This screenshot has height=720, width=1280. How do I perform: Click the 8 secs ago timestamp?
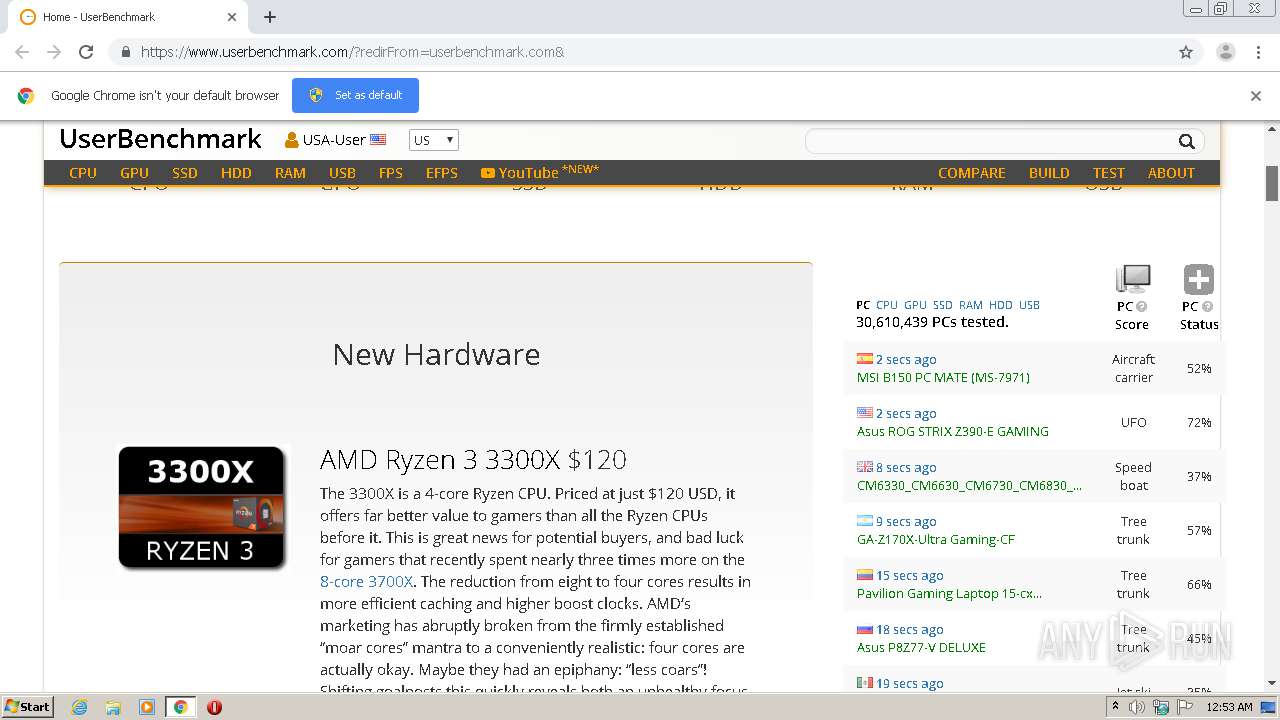click(x=906, y=467)
